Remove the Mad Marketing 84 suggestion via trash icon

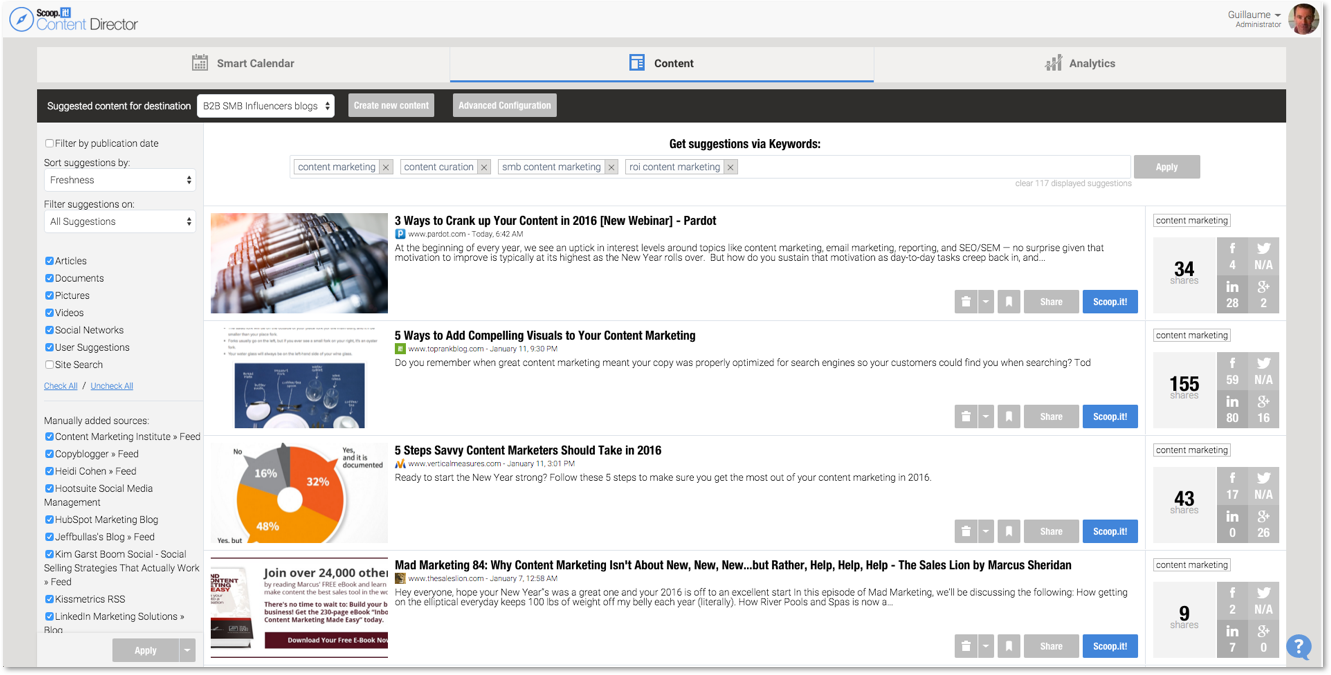point(965,647)
